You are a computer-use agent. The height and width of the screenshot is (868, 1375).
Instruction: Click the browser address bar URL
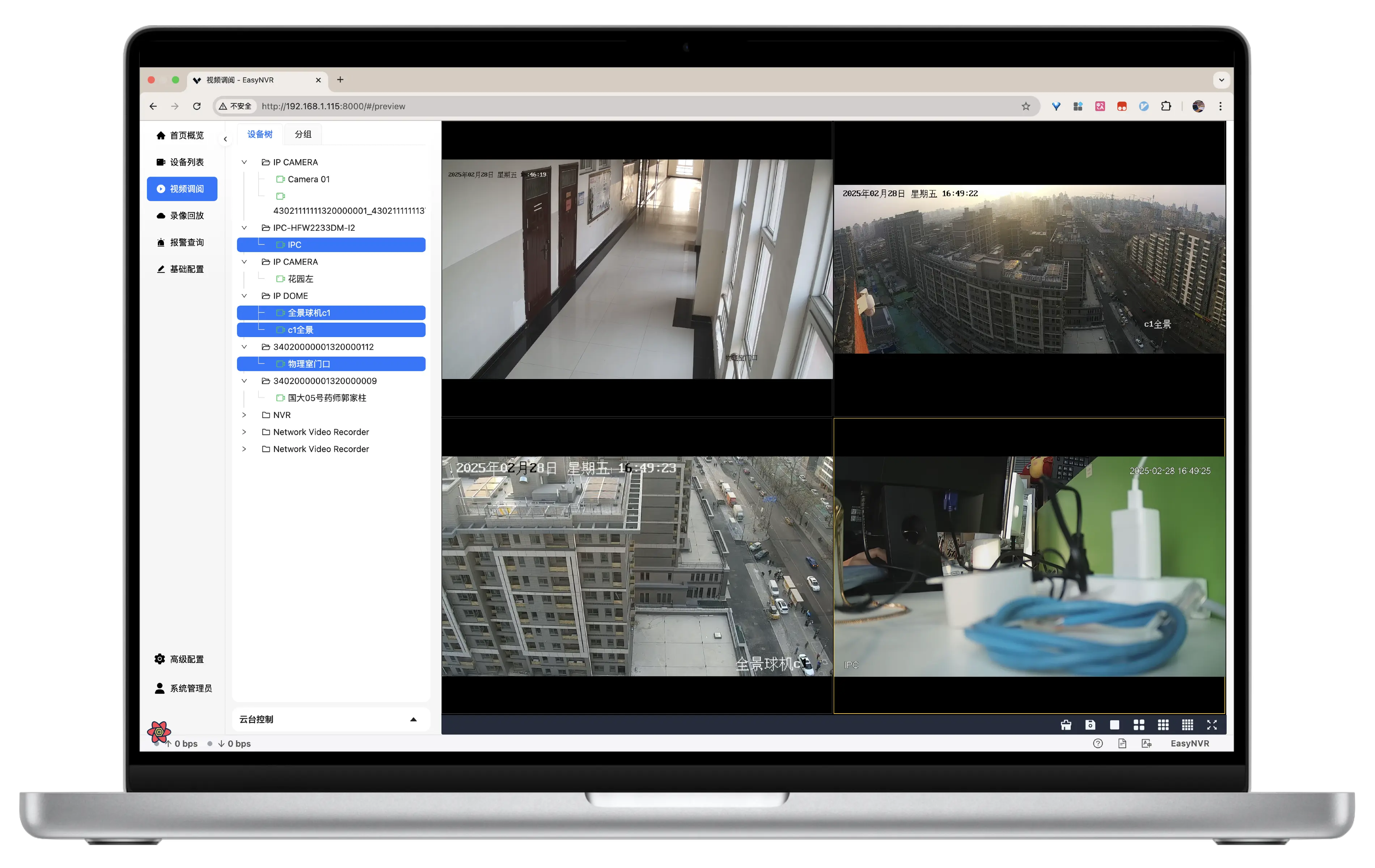pos(334,106)
